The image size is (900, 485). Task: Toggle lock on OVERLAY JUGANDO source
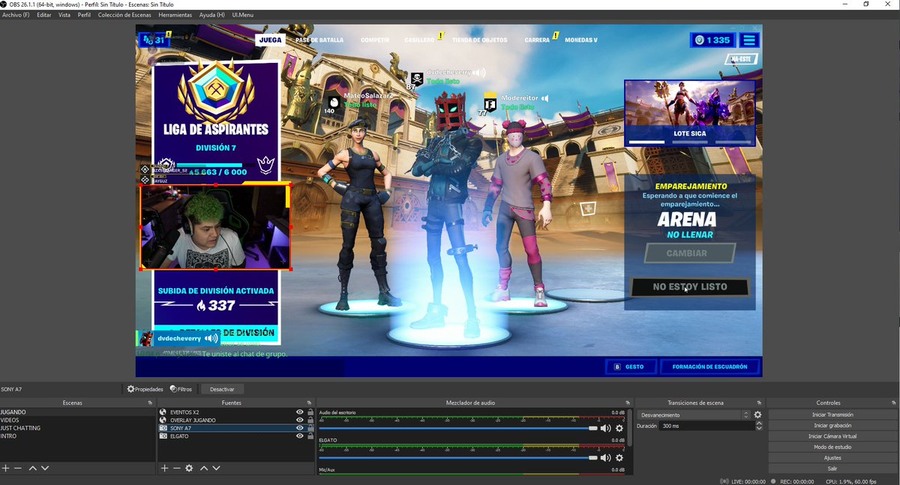tap(311, 420)
